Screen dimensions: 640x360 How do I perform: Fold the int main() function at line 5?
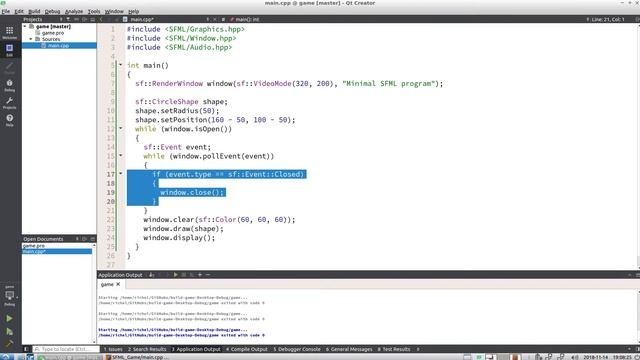pos(120,64)
